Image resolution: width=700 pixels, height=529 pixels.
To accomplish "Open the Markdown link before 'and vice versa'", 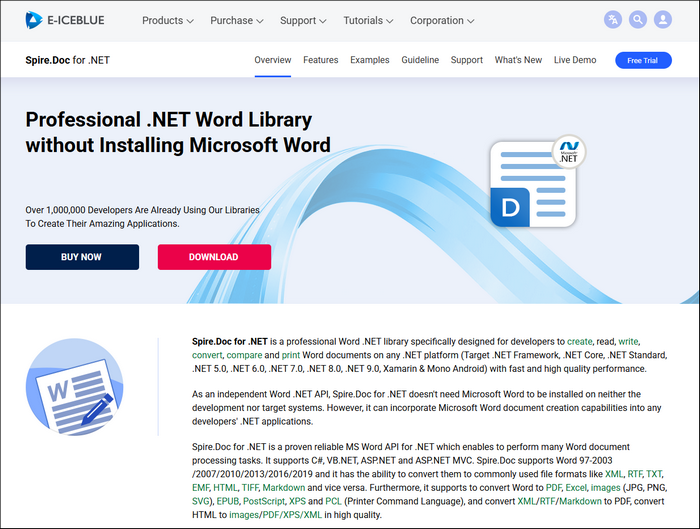I will tap(284, 487).
